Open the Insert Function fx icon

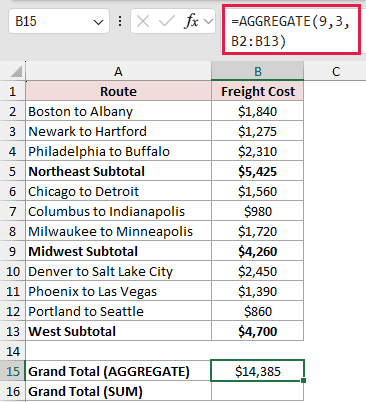(x=191, y=22)
